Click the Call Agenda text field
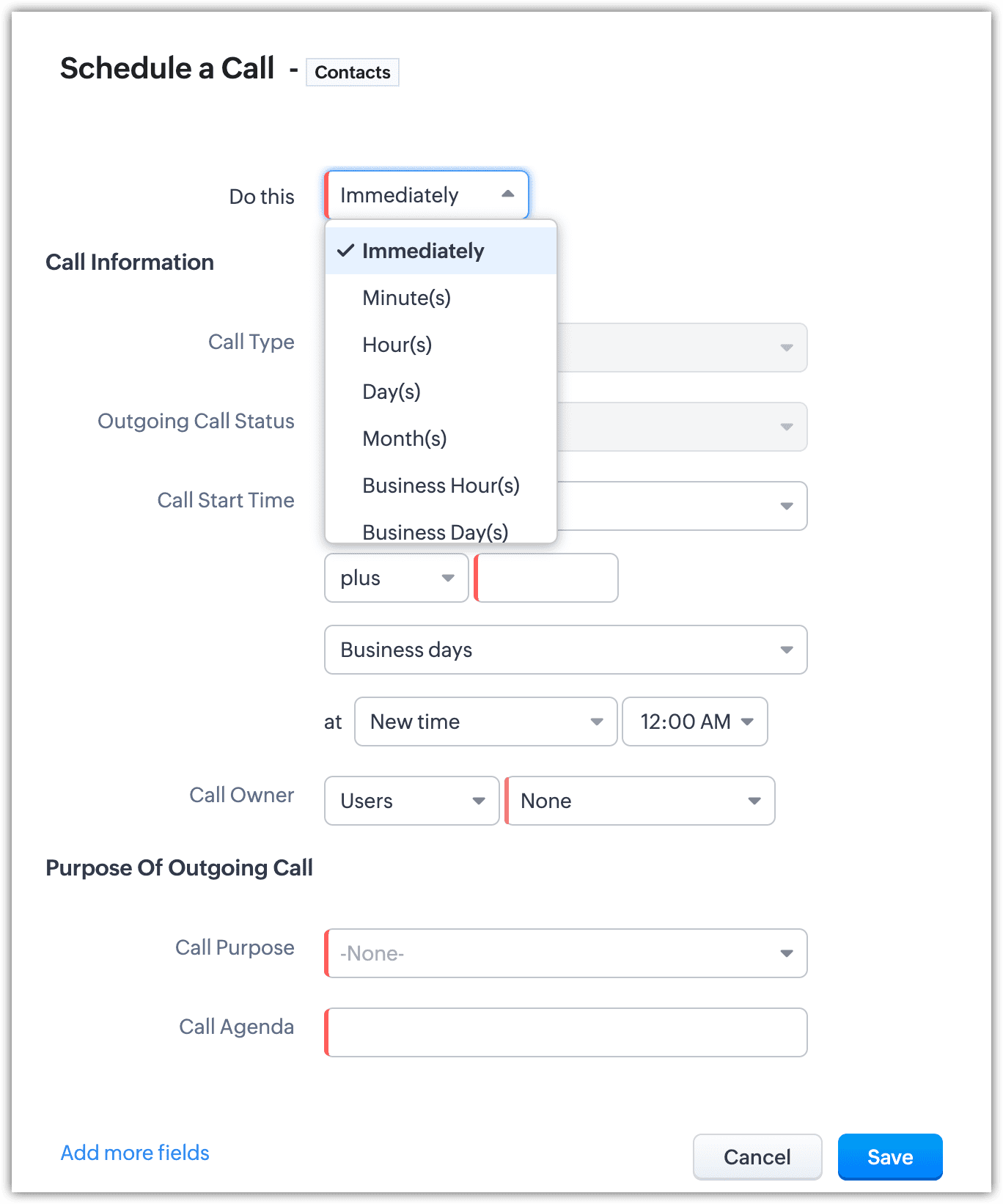1003x1204 pixels. click(x=566, y=1032)
